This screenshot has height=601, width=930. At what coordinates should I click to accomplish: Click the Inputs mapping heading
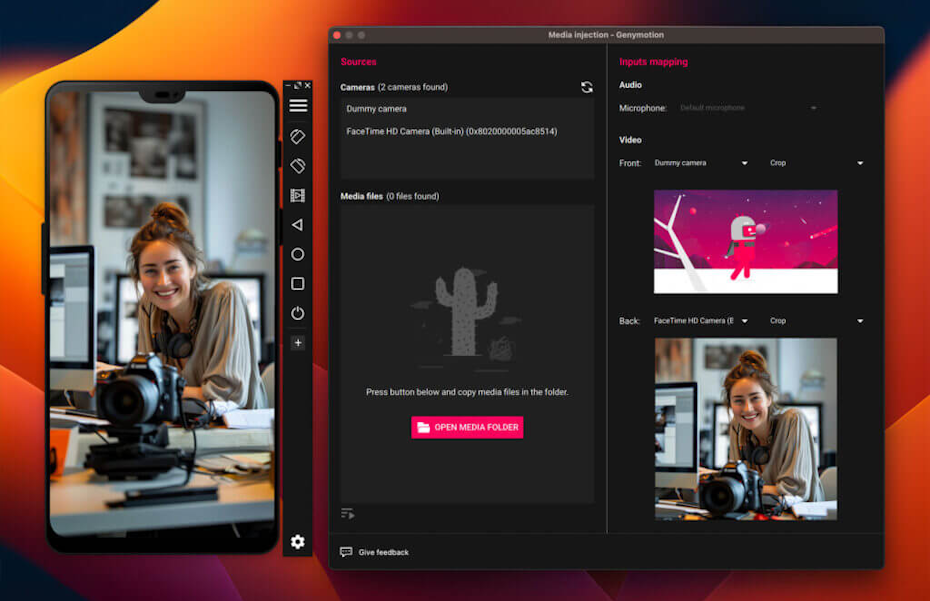(x=653, y=62)
